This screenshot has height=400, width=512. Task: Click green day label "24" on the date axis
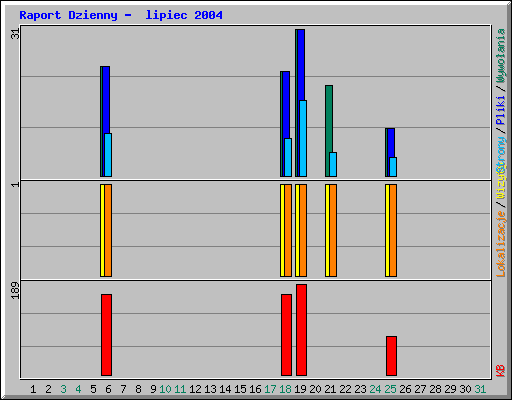375,389
